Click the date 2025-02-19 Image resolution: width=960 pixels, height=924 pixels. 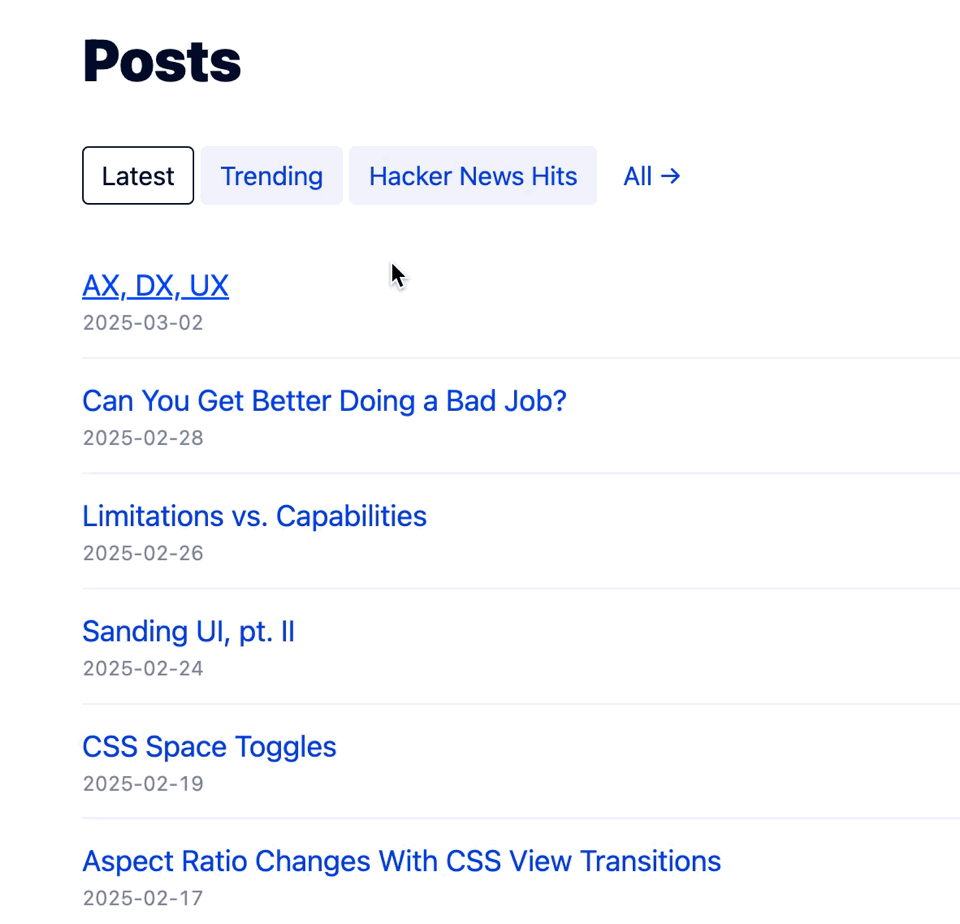[143, 784]
